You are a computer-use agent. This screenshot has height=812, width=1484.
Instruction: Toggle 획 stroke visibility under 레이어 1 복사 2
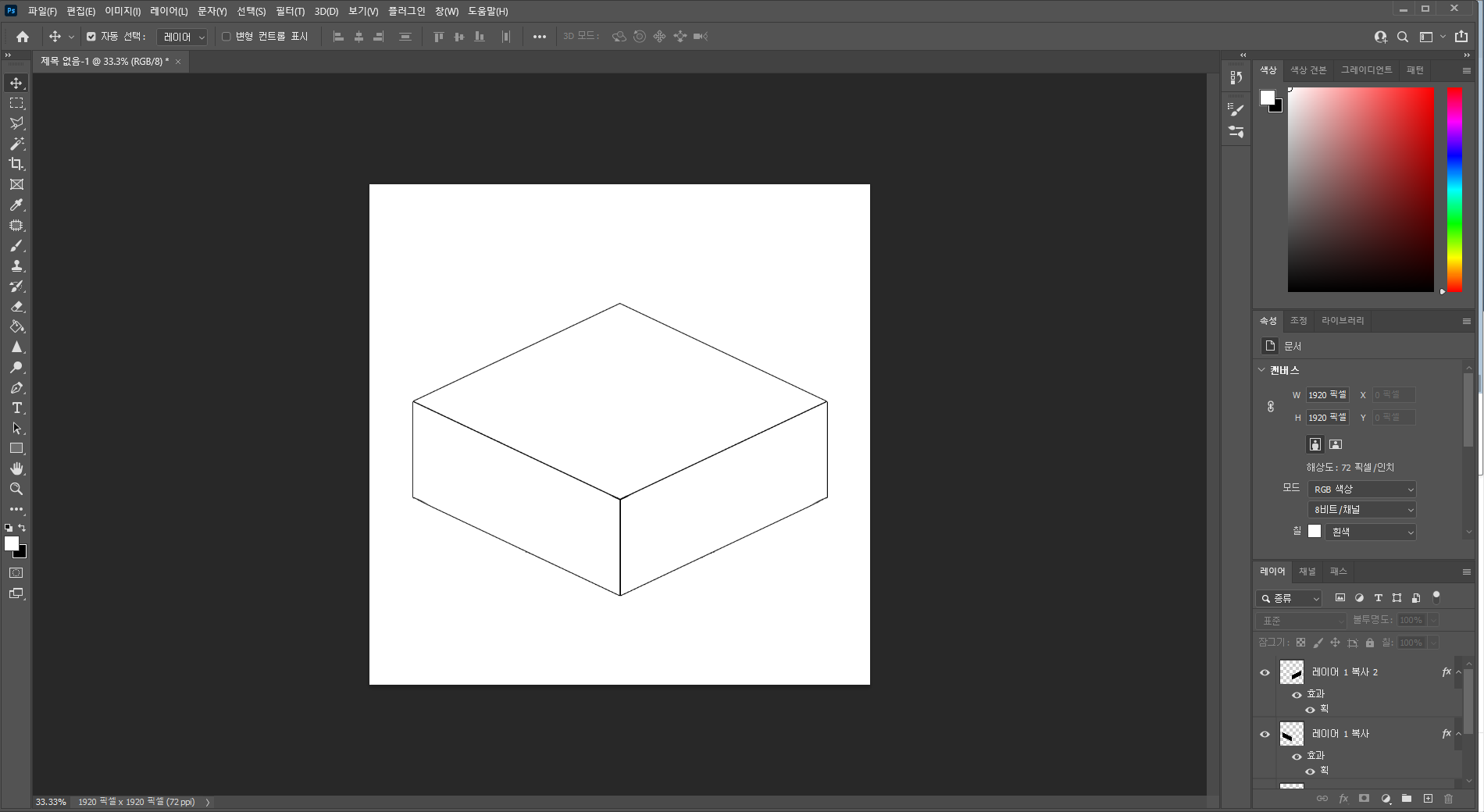pyautogui.click(x=1311, y=709)
